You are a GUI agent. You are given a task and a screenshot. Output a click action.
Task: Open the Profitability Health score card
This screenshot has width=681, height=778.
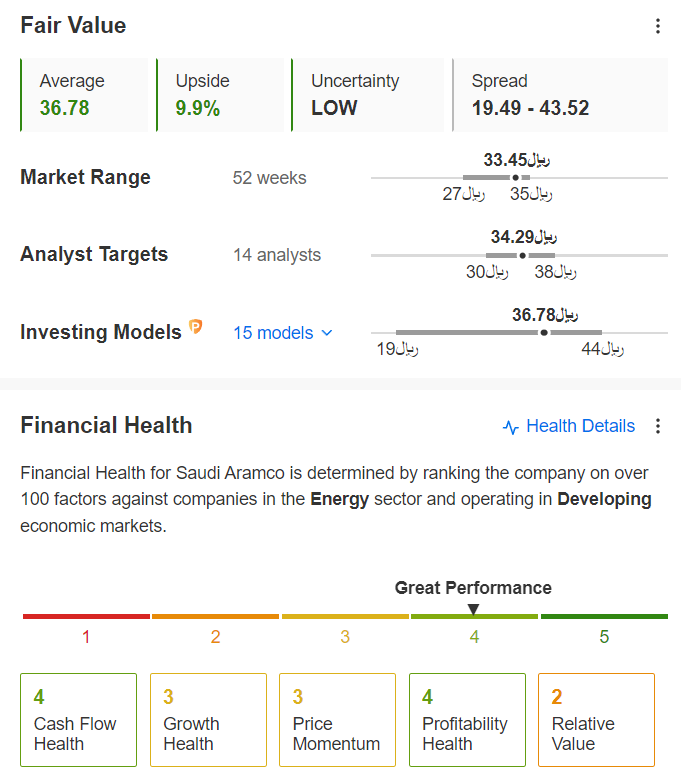[x=467, y=719]
